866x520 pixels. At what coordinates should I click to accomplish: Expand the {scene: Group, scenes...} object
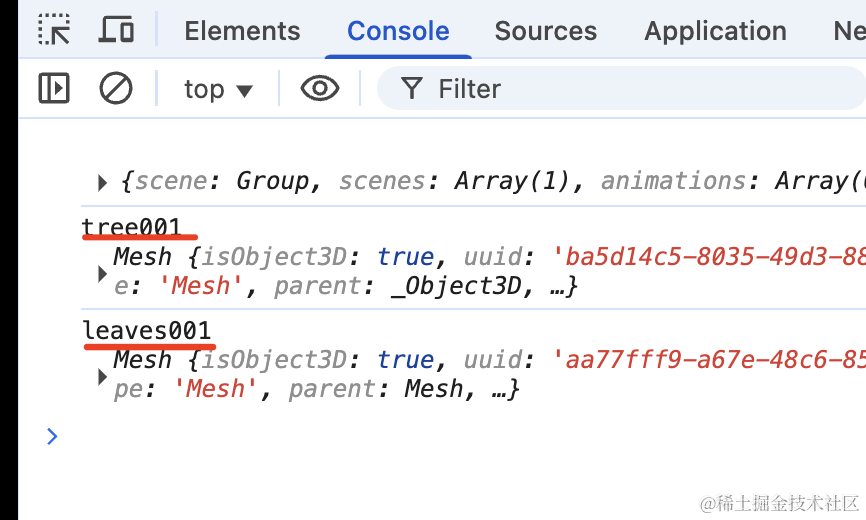click(102, 182)
